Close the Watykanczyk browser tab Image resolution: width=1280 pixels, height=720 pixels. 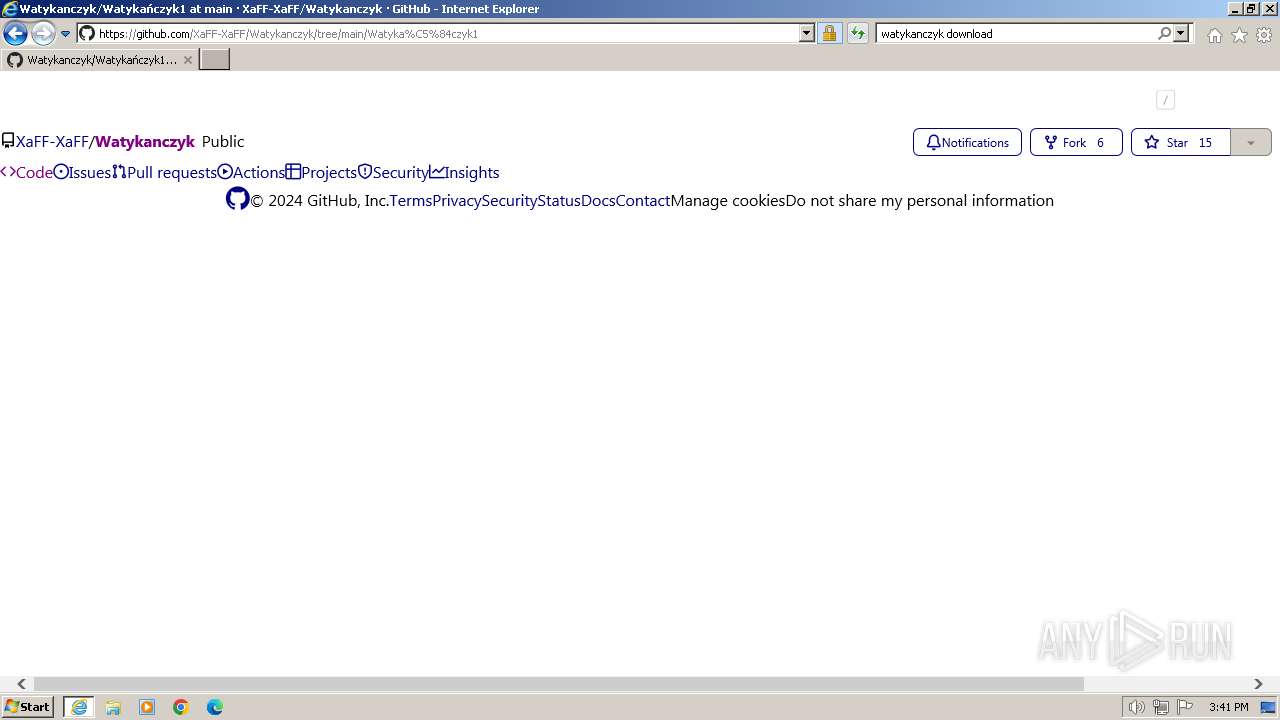(187, 60)
